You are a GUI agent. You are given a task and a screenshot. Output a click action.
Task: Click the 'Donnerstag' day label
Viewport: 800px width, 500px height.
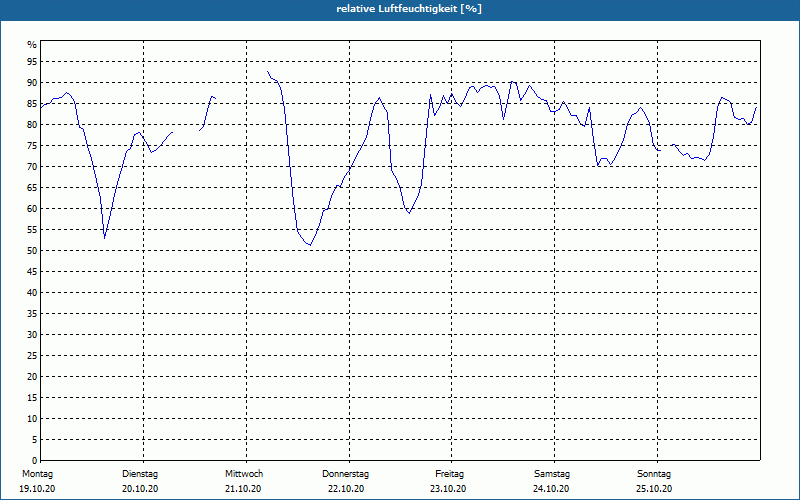pos(345,474)
